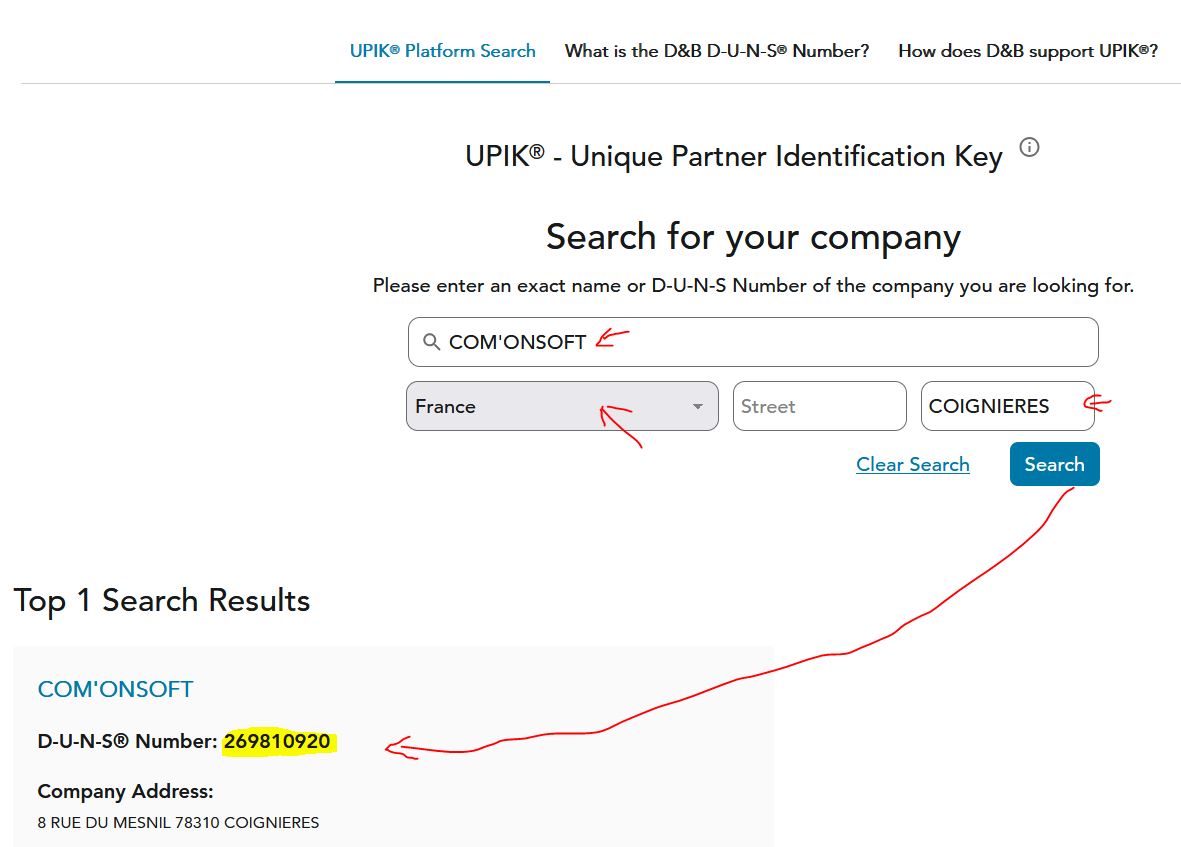Open the France country dropdown
This screenshot has width=1181, height=847.
pos(561,407)
